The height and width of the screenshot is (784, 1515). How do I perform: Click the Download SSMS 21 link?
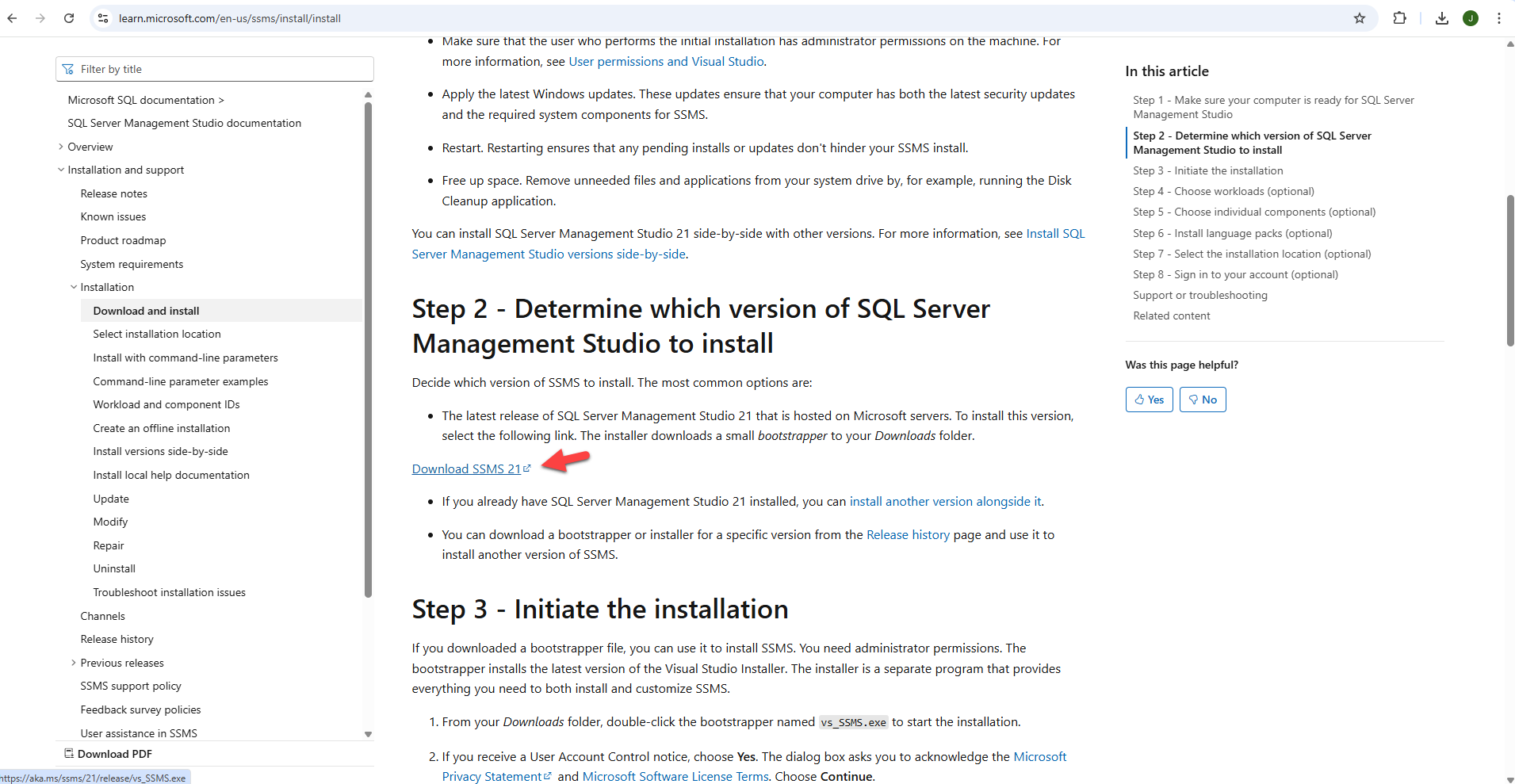(466, 469)
